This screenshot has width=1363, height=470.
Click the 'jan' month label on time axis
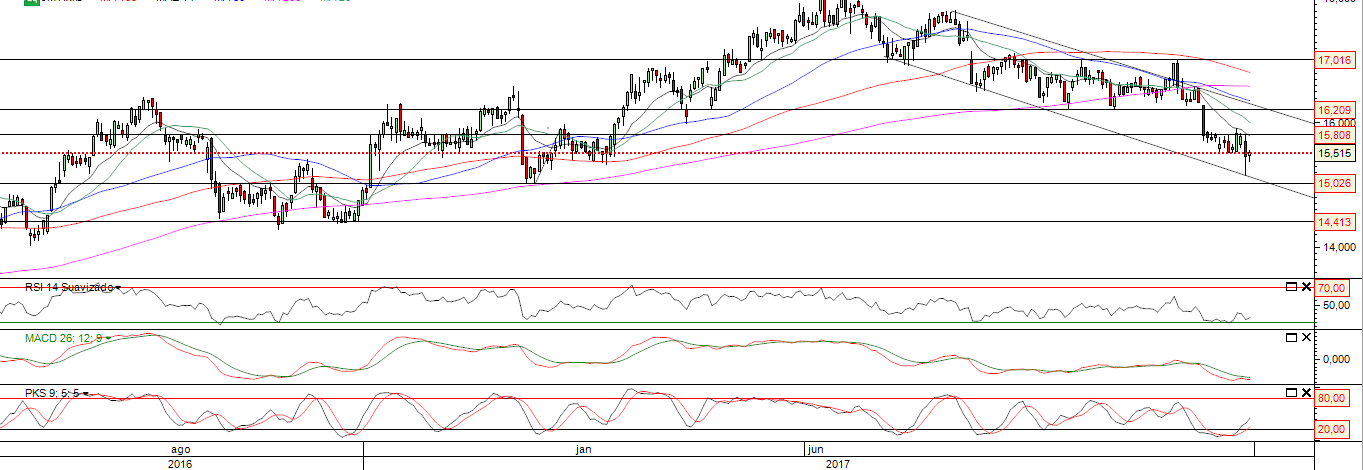[586, 450]
